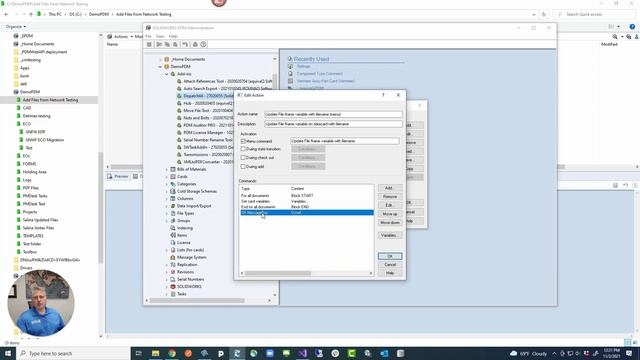Select the Set card variables command row
640x360 pixels.
point(307,201)
